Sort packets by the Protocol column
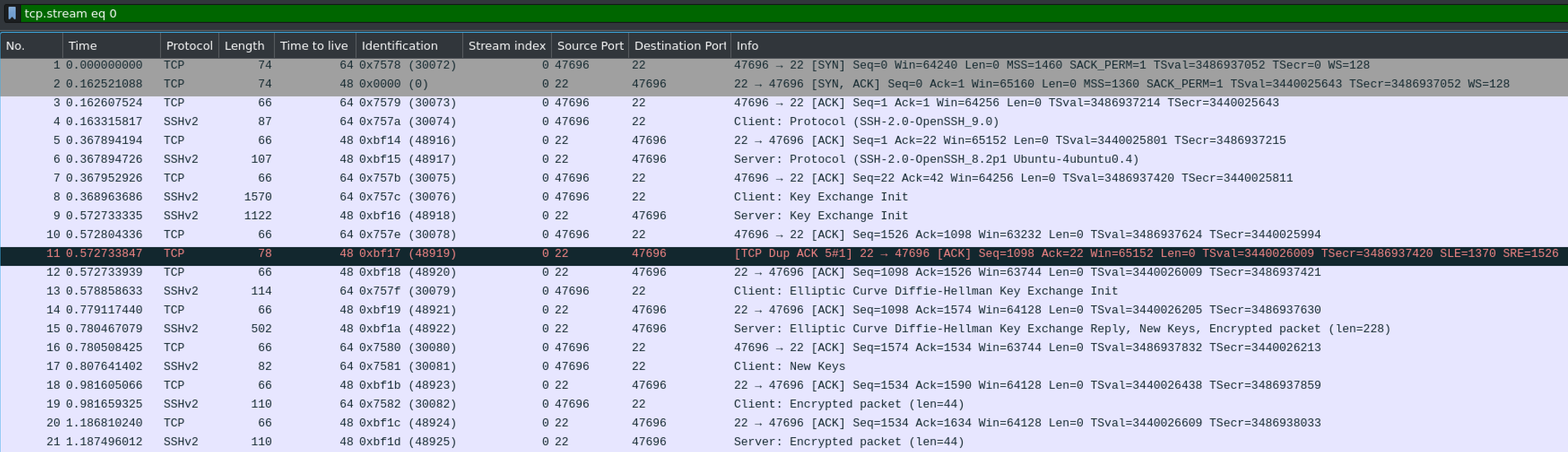 point(189,45)
